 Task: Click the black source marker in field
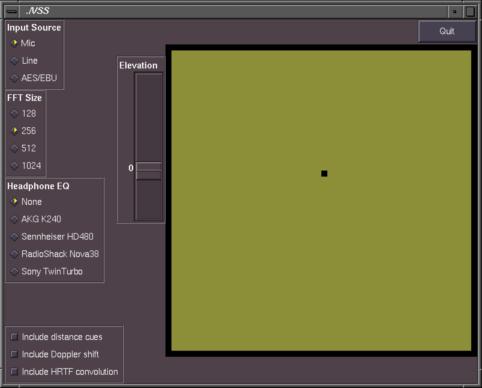point(324,173)
